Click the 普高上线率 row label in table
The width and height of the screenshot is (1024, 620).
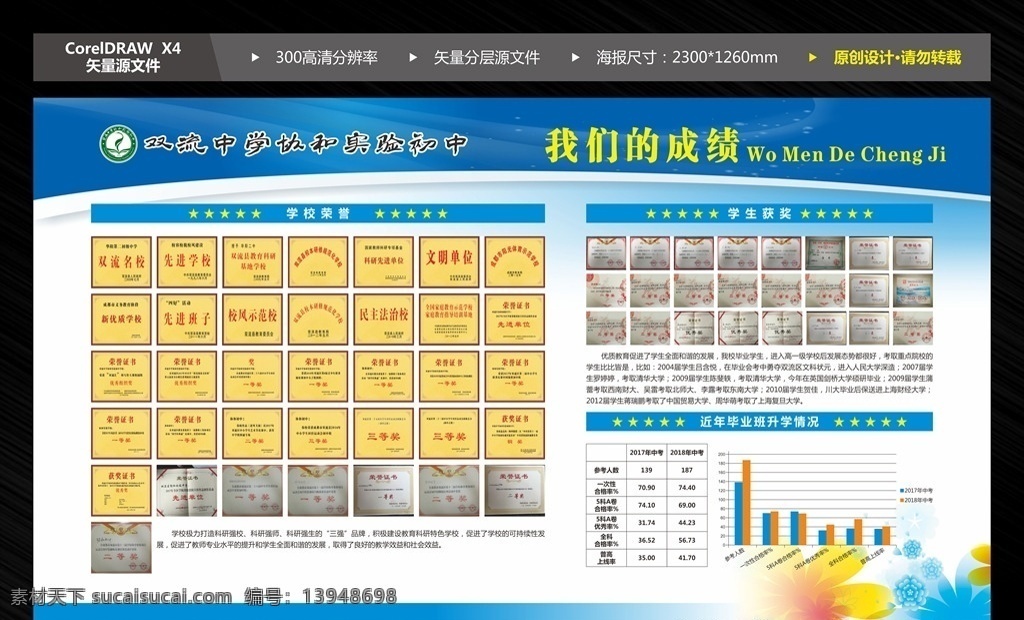[x=607, y=558]
